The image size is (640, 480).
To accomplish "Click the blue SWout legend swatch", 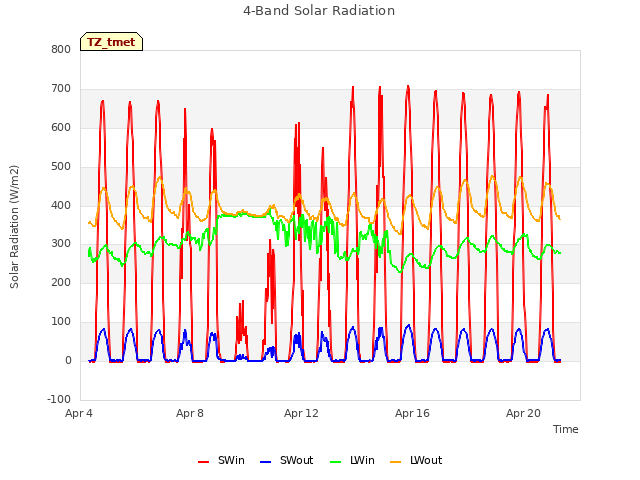I will (265, 462).
